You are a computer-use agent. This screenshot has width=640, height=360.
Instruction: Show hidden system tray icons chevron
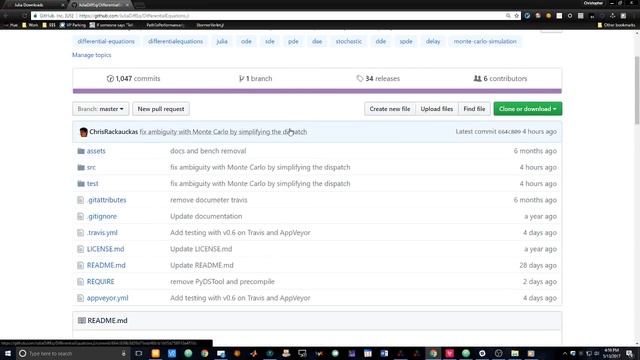564,353
